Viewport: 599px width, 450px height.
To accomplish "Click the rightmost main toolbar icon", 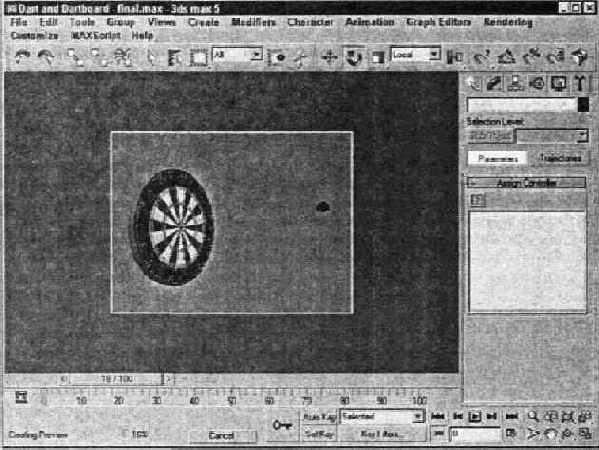I will pos(580,57).
